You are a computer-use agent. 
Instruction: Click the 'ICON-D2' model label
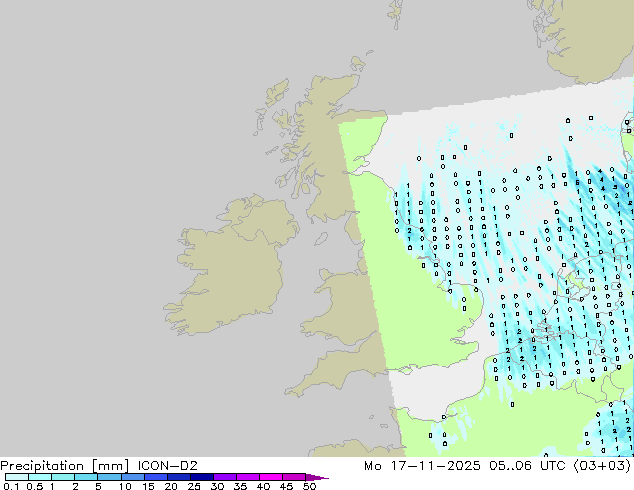tap(167, 466)
